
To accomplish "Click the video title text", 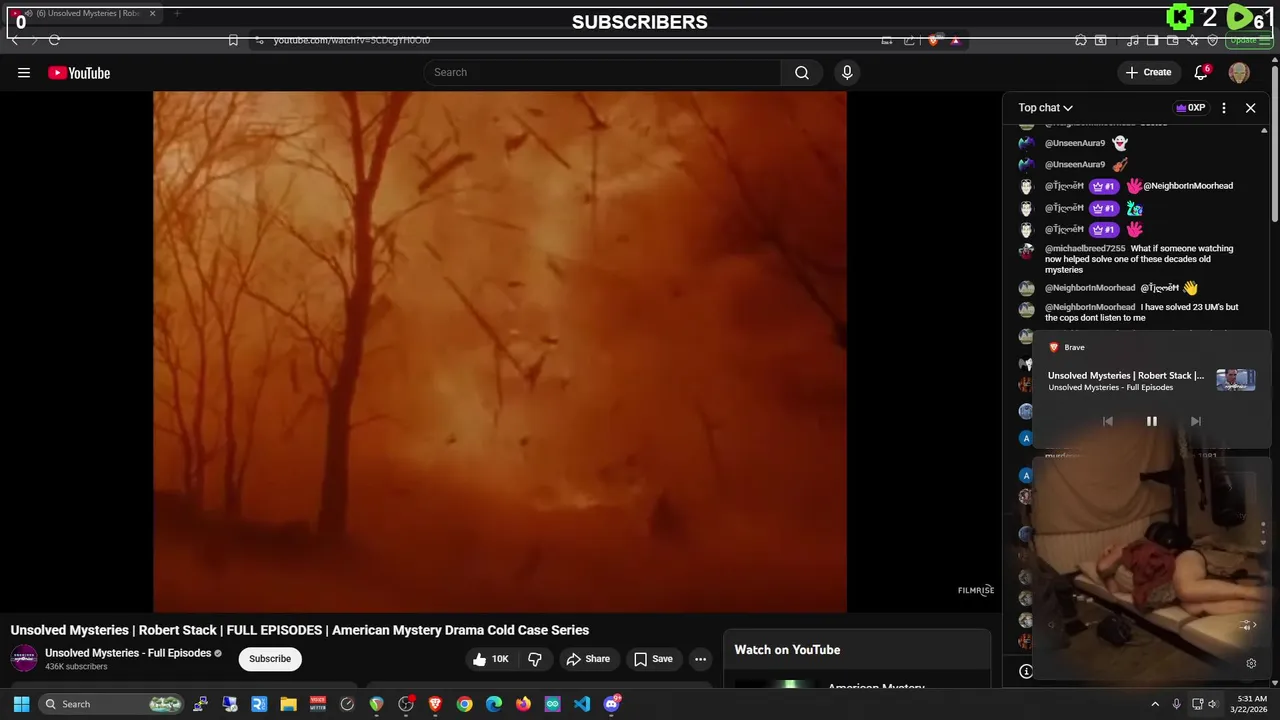I will click(300, 630).
